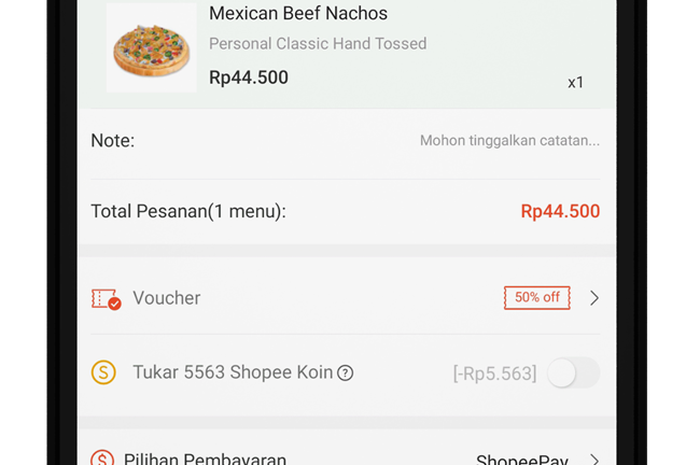This screenshot has width=700, height=465.
Task: Click the [-Rp5.563] discount amount
Action: (x=495, y=373)
